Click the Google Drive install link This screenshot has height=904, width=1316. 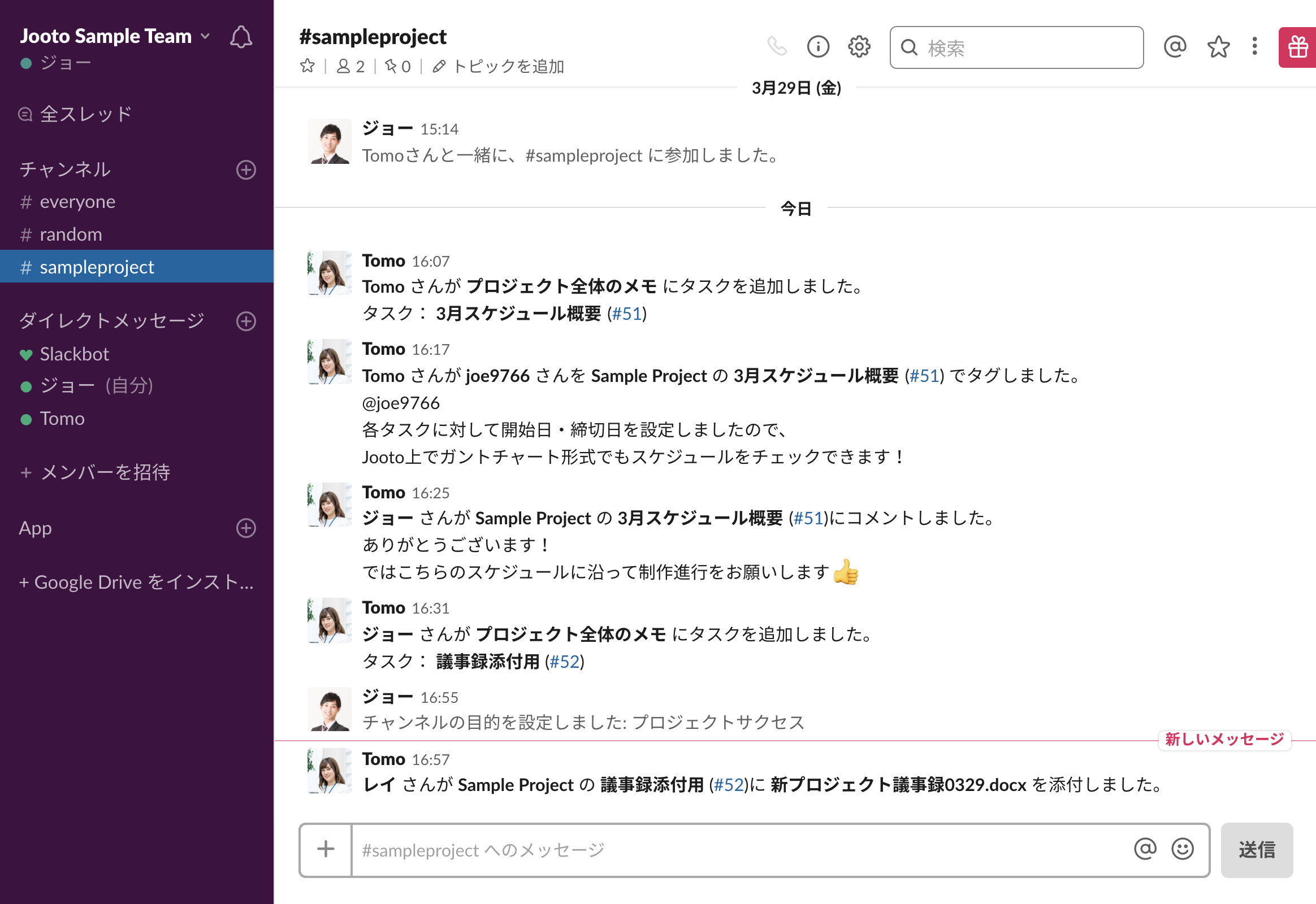137,583
